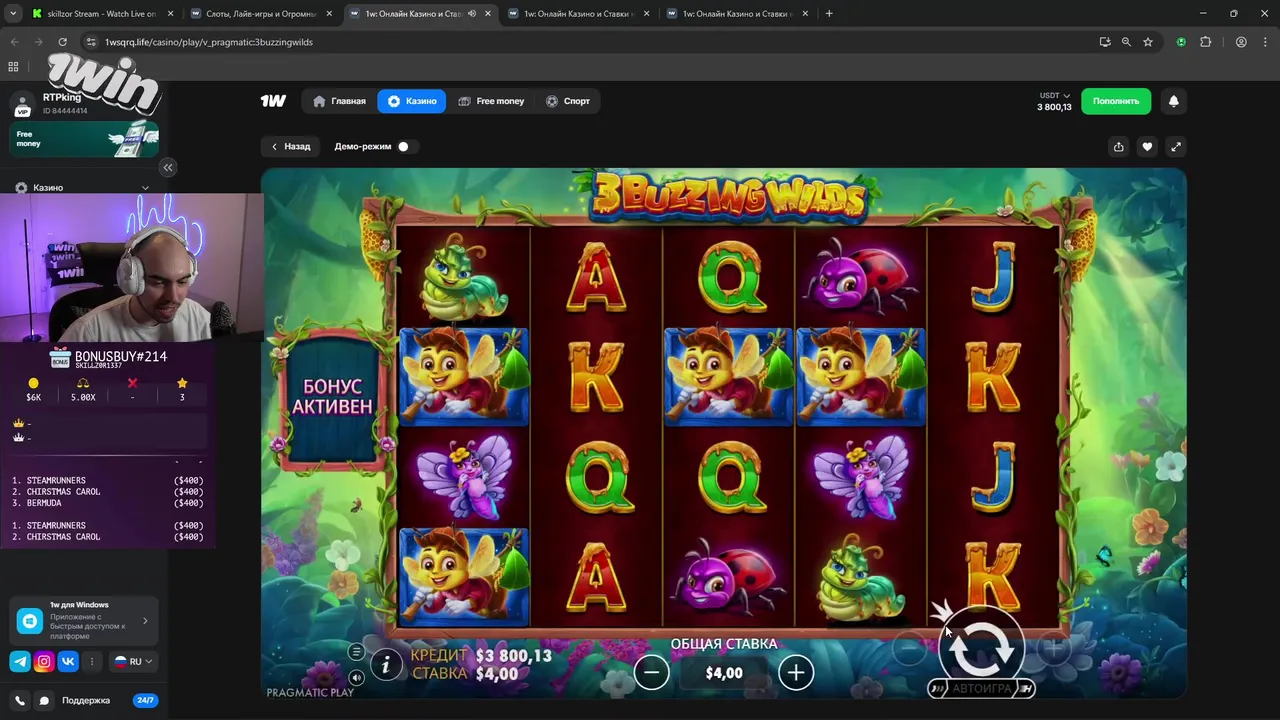The width and height of the screenshot is (1280, 720).
Task: Open the Telegram social link
Action: click(20, 661)
